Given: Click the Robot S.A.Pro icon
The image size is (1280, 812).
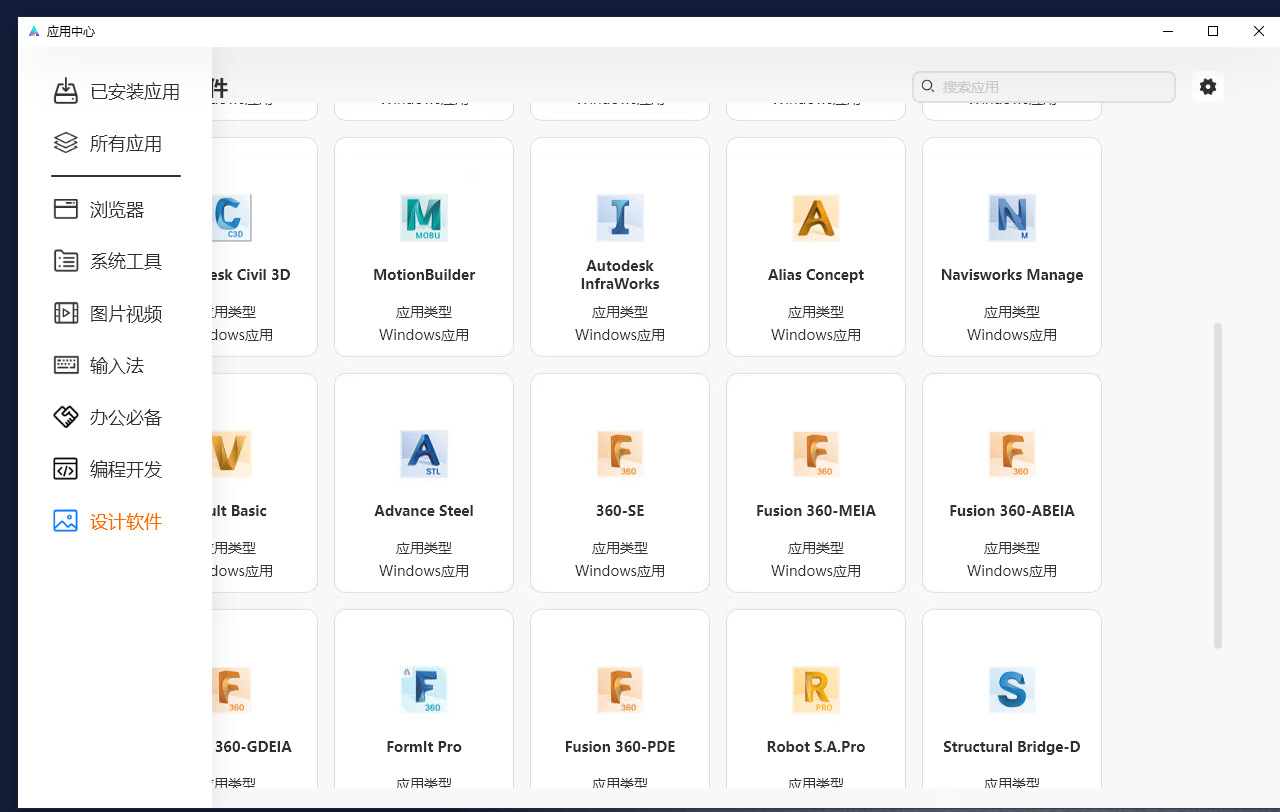Looking at the screenshot, I should pyautogui.click(x=816, y=690).
